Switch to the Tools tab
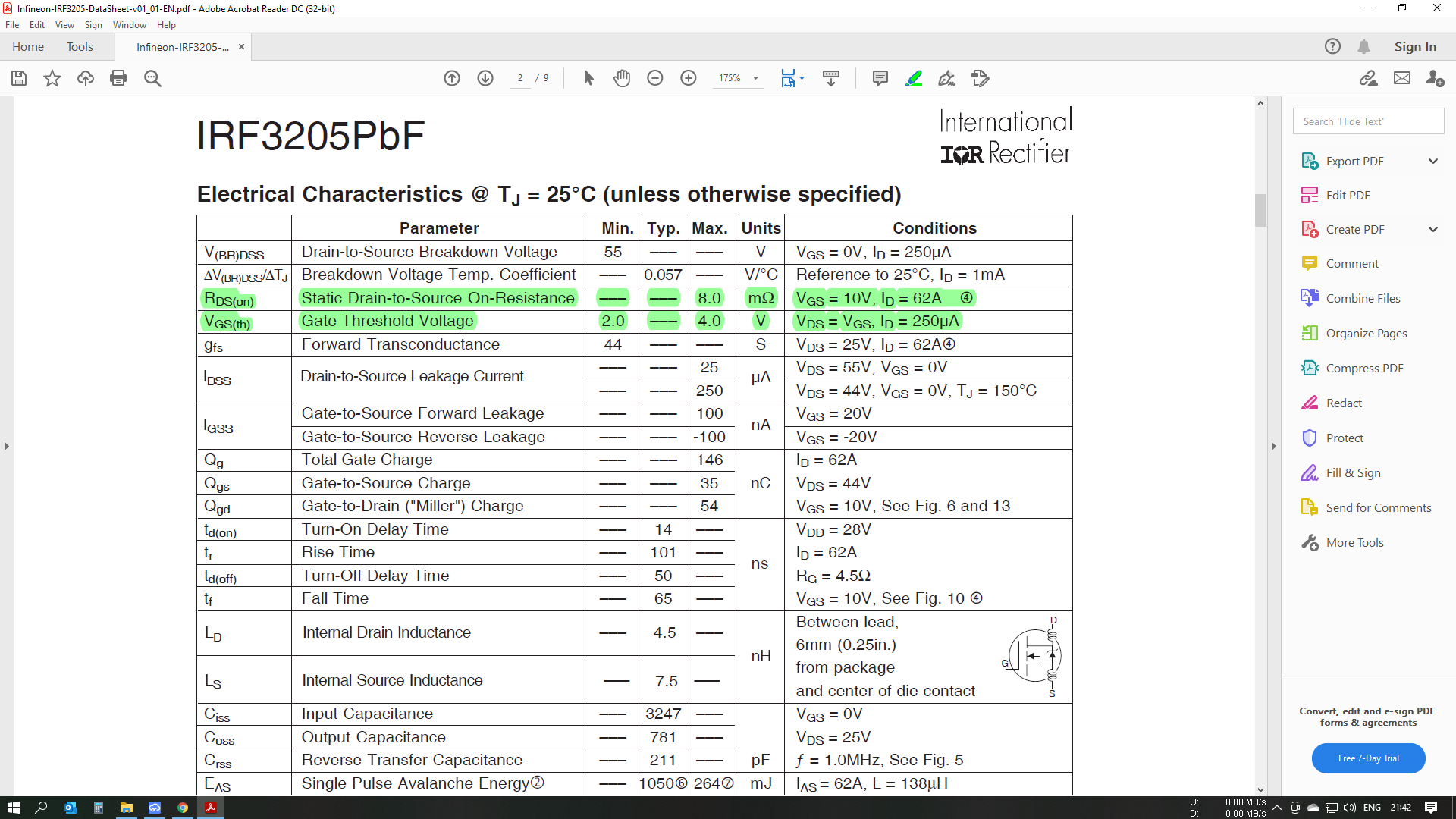Viewport: 1456px width, 819px height. tap(80, 47)
